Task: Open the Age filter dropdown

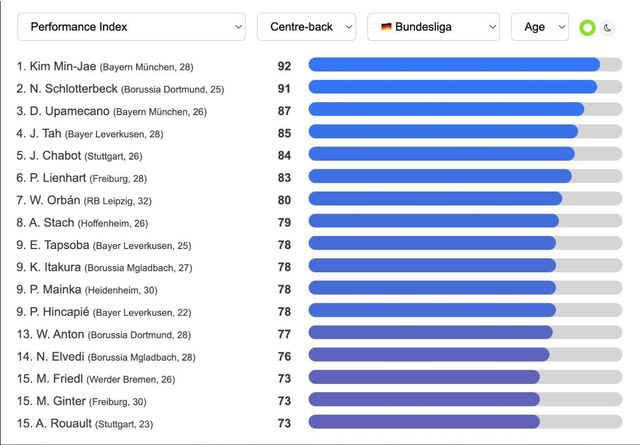Action: click(x=539, y=27)
